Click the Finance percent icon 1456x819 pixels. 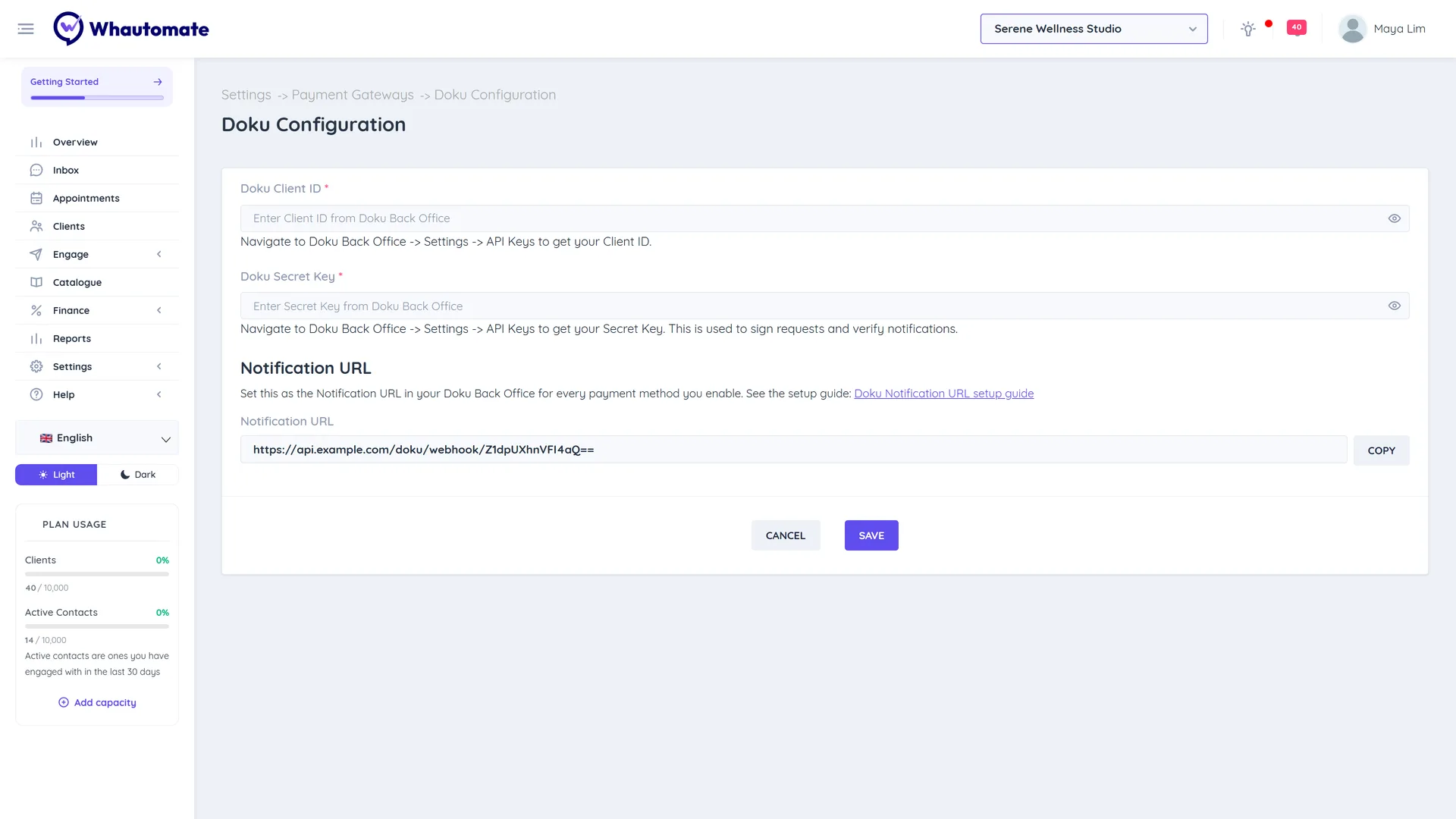(x=36, y=311)
